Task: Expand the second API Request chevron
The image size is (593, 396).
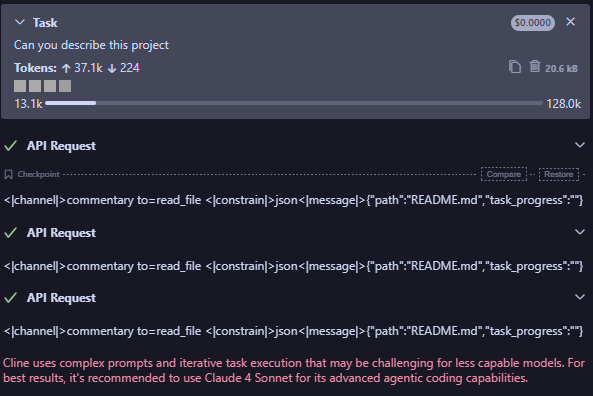Action: 579,232
